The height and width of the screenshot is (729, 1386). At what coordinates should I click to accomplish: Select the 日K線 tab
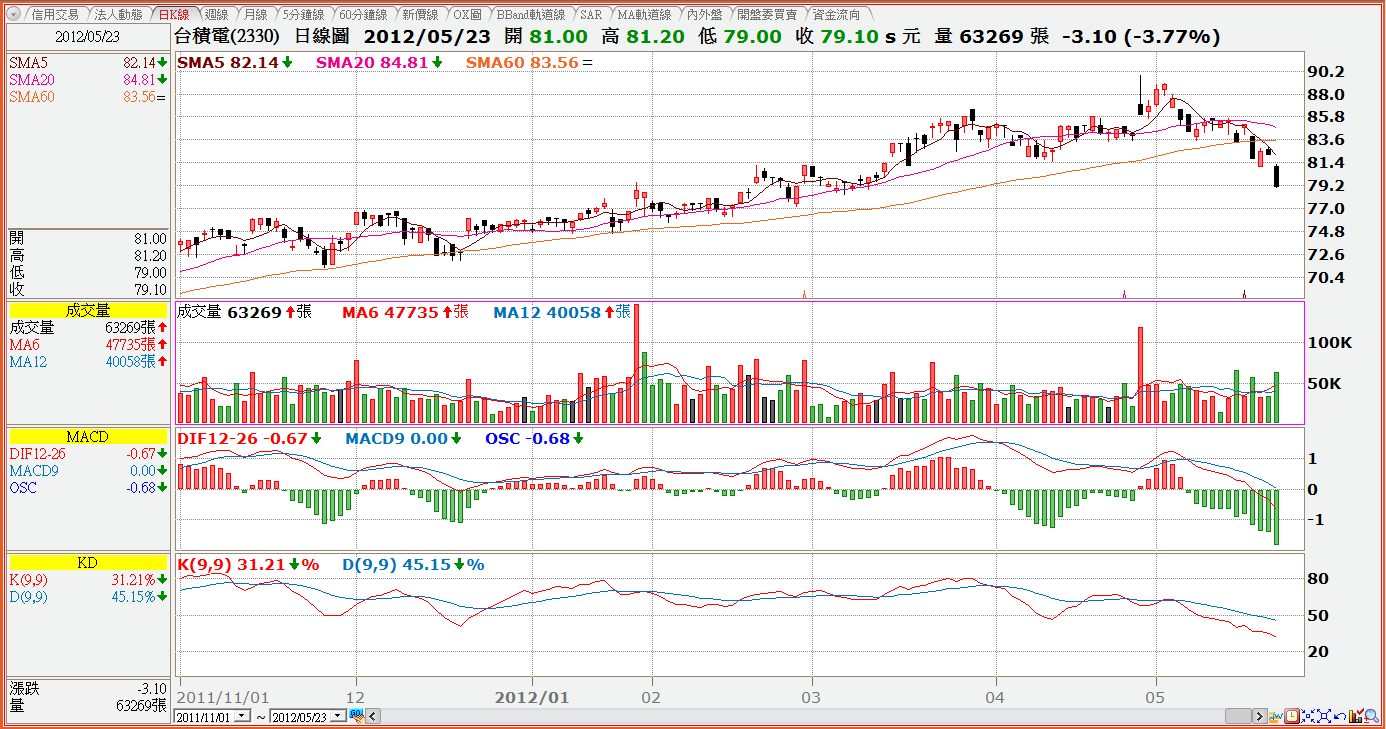[175, 15]
